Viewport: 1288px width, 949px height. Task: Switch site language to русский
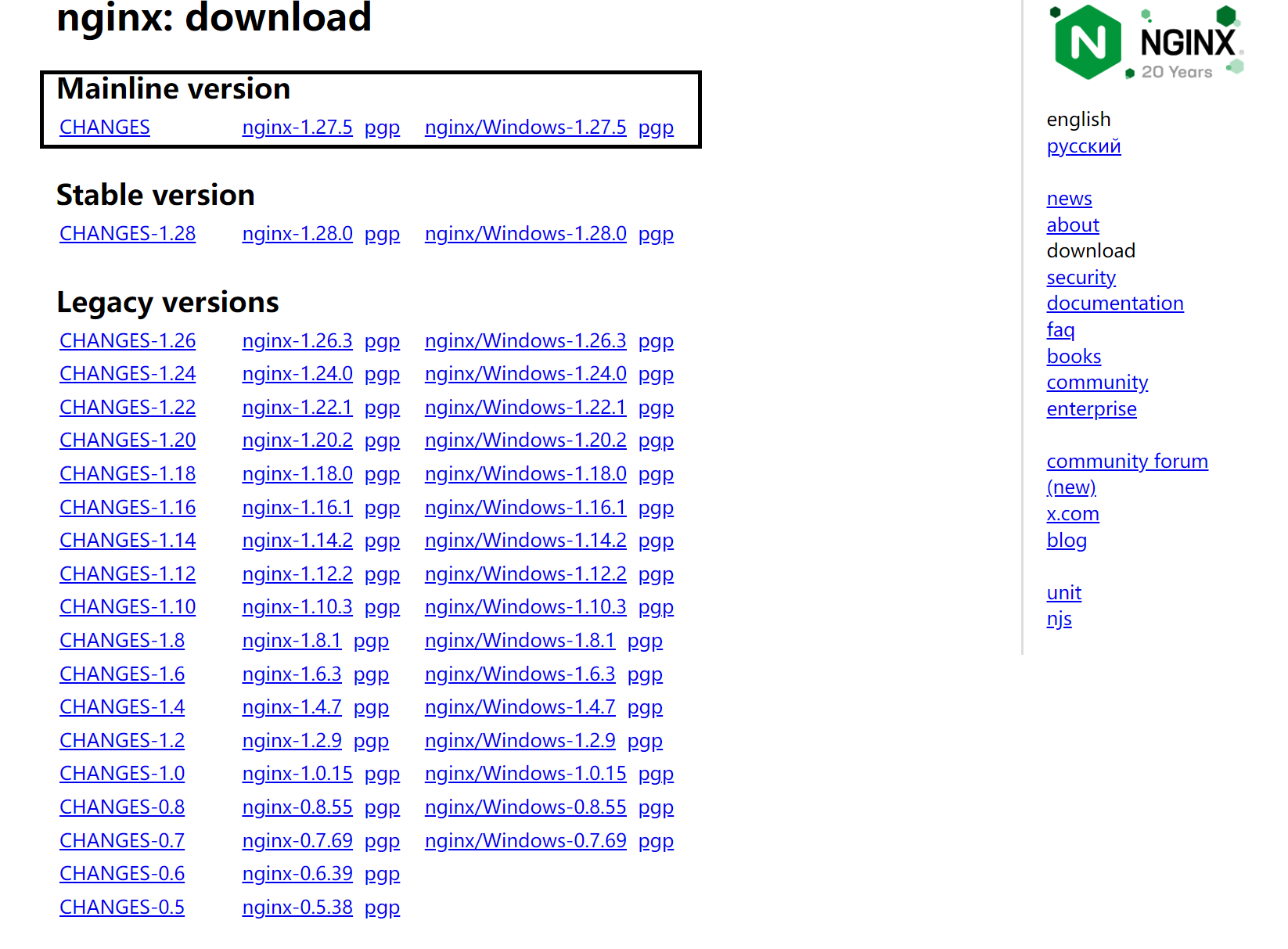[1084, 146]
